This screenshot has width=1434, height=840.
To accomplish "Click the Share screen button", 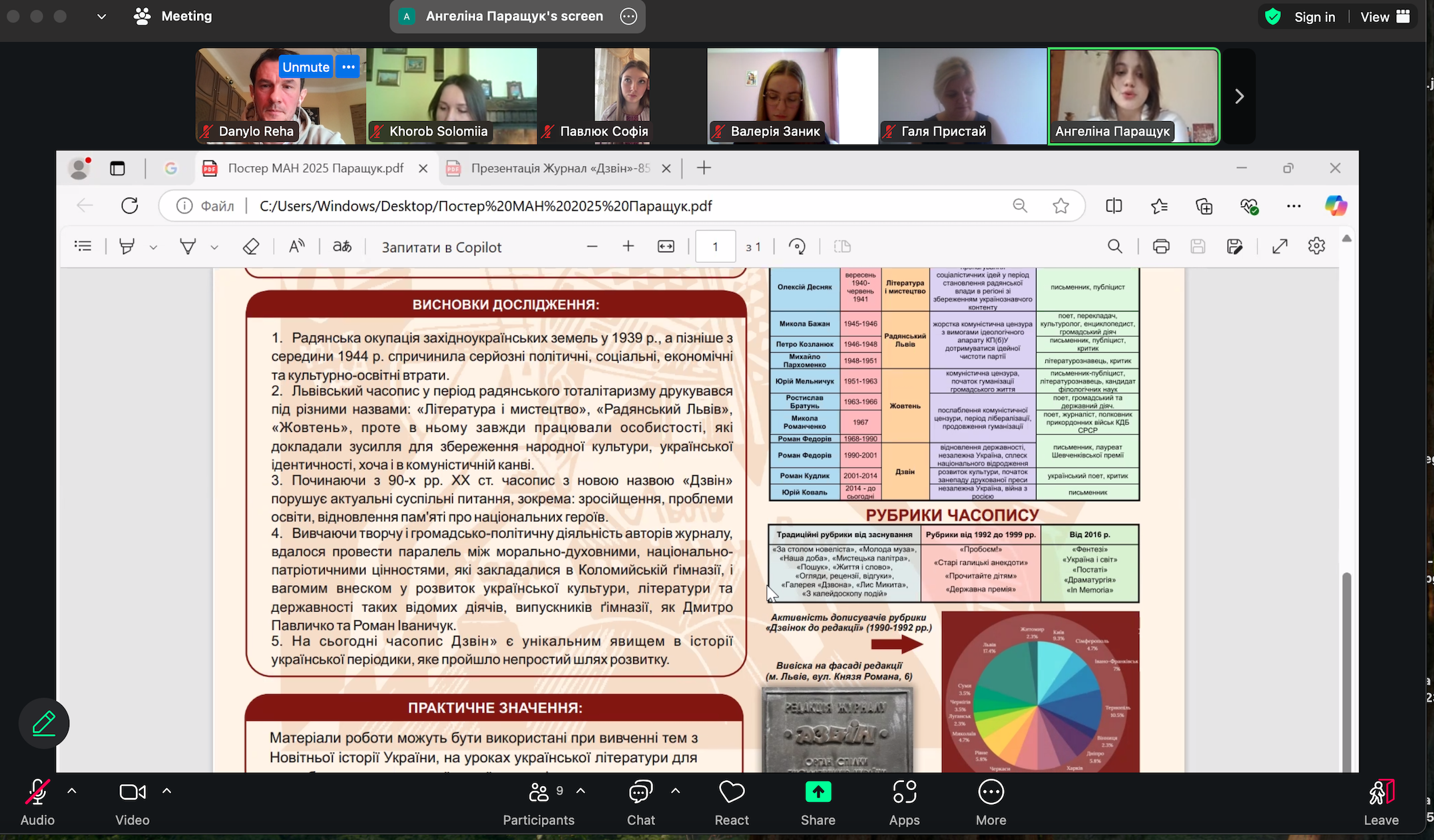I will pos(818,801).
